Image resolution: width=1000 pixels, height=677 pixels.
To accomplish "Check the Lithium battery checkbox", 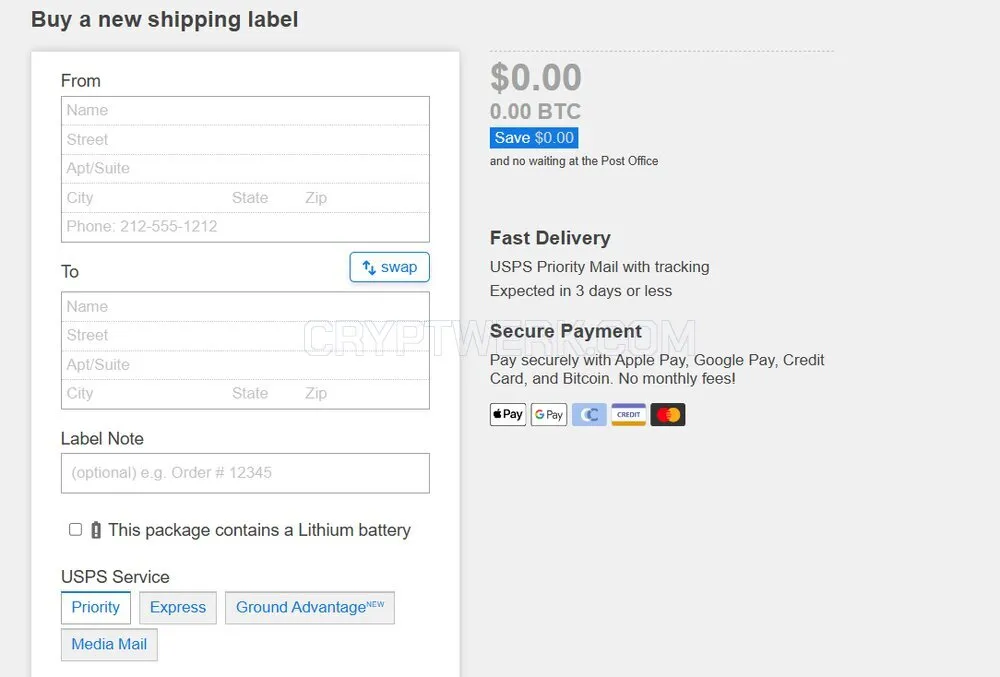I will (75, 529).
